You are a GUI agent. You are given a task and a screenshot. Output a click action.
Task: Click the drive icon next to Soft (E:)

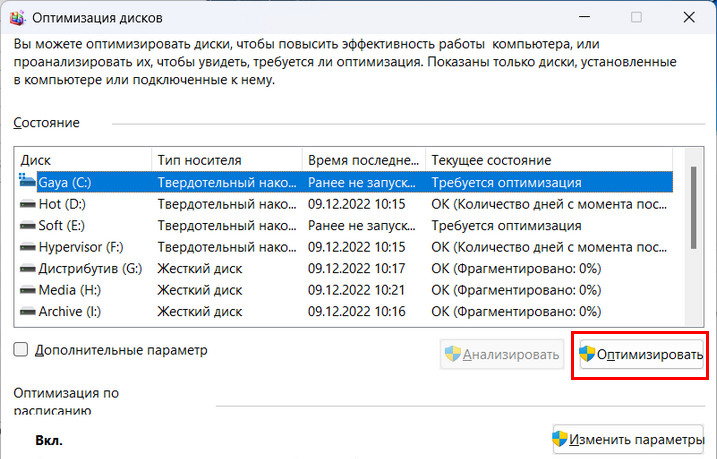click(27, 225)
